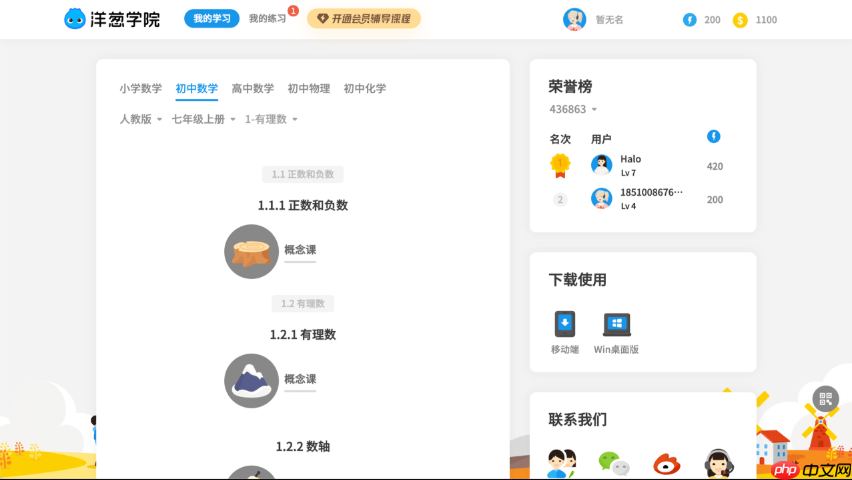This screenshot has height=480, width=852.
Task: Click the 开通会员辅导课程 membership button
Action: pos(364,18)
